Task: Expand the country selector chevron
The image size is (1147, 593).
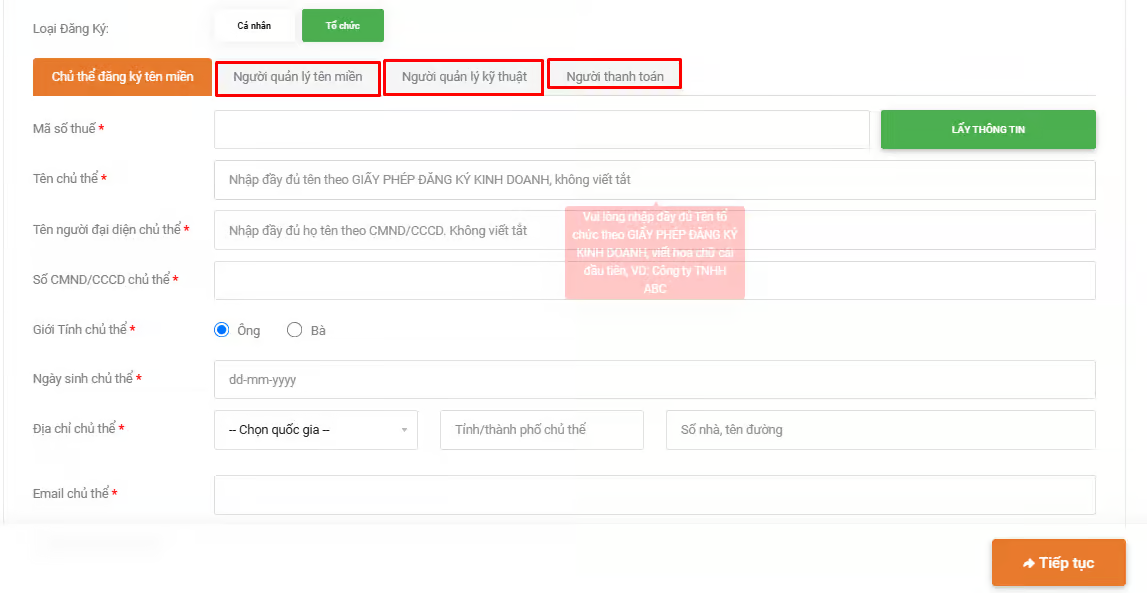Action: click(x=405, y=429)
